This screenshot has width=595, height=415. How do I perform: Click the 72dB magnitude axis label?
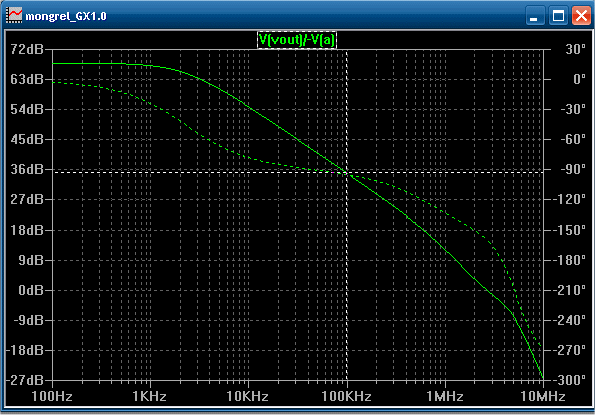27,49
